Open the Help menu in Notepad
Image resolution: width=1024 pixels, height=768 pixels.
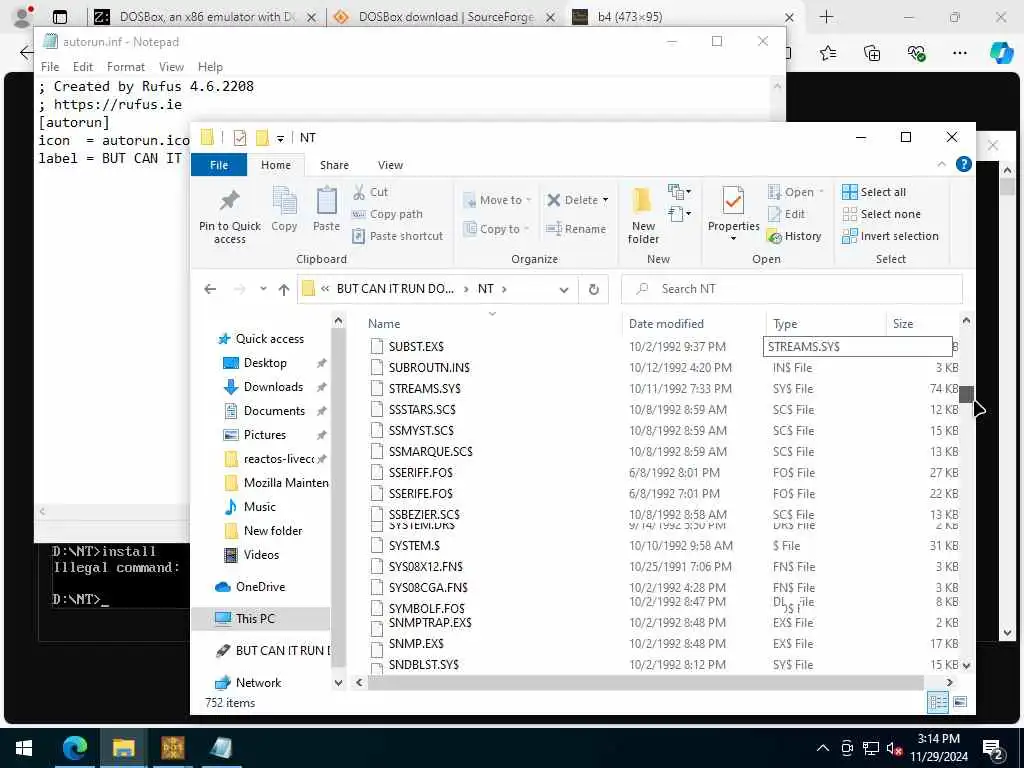tap(210, 67)
